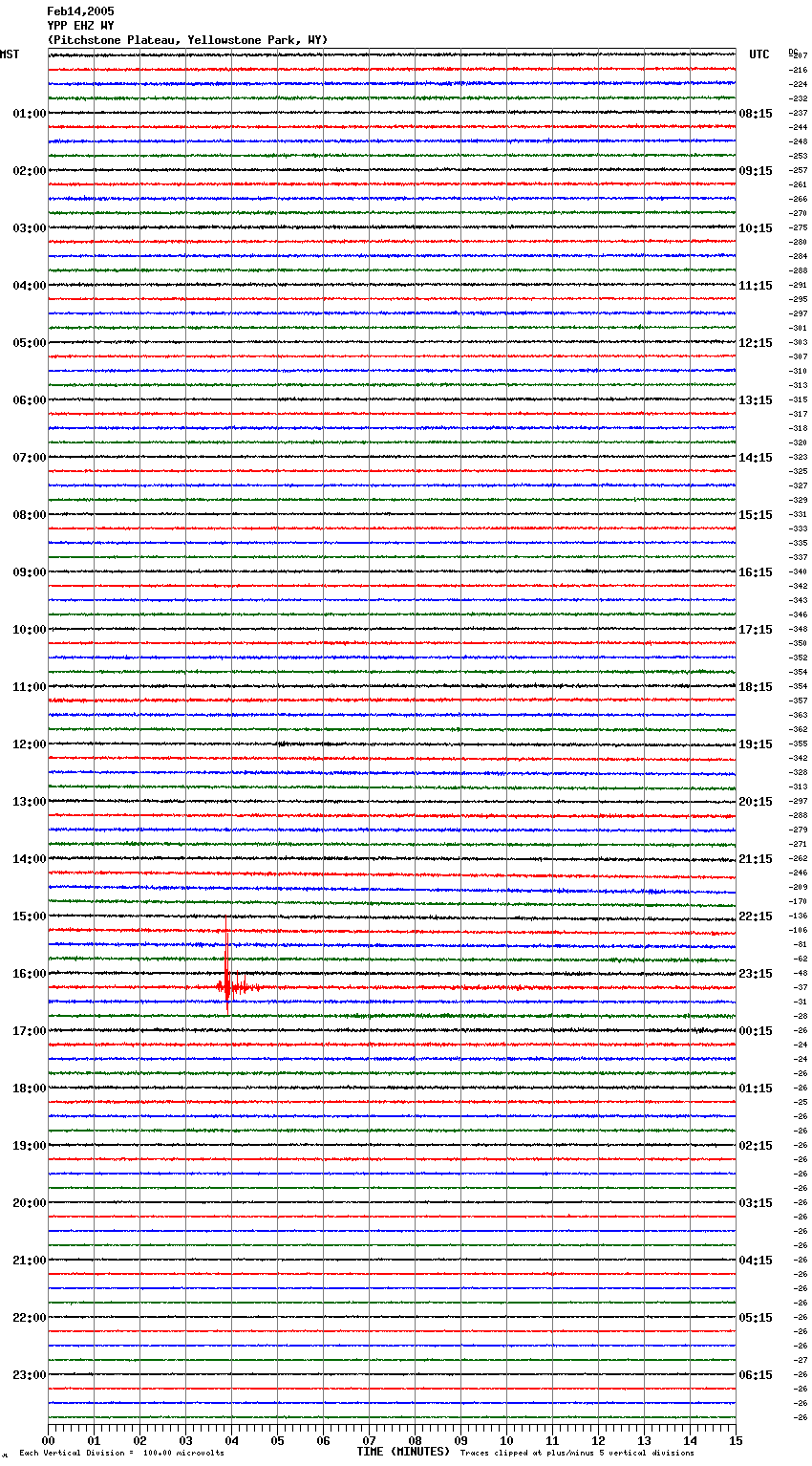Screen dimensions: 812x1466
Task: Click minute 13 on the bottom time axis
Action: (x=644, y=1440)
